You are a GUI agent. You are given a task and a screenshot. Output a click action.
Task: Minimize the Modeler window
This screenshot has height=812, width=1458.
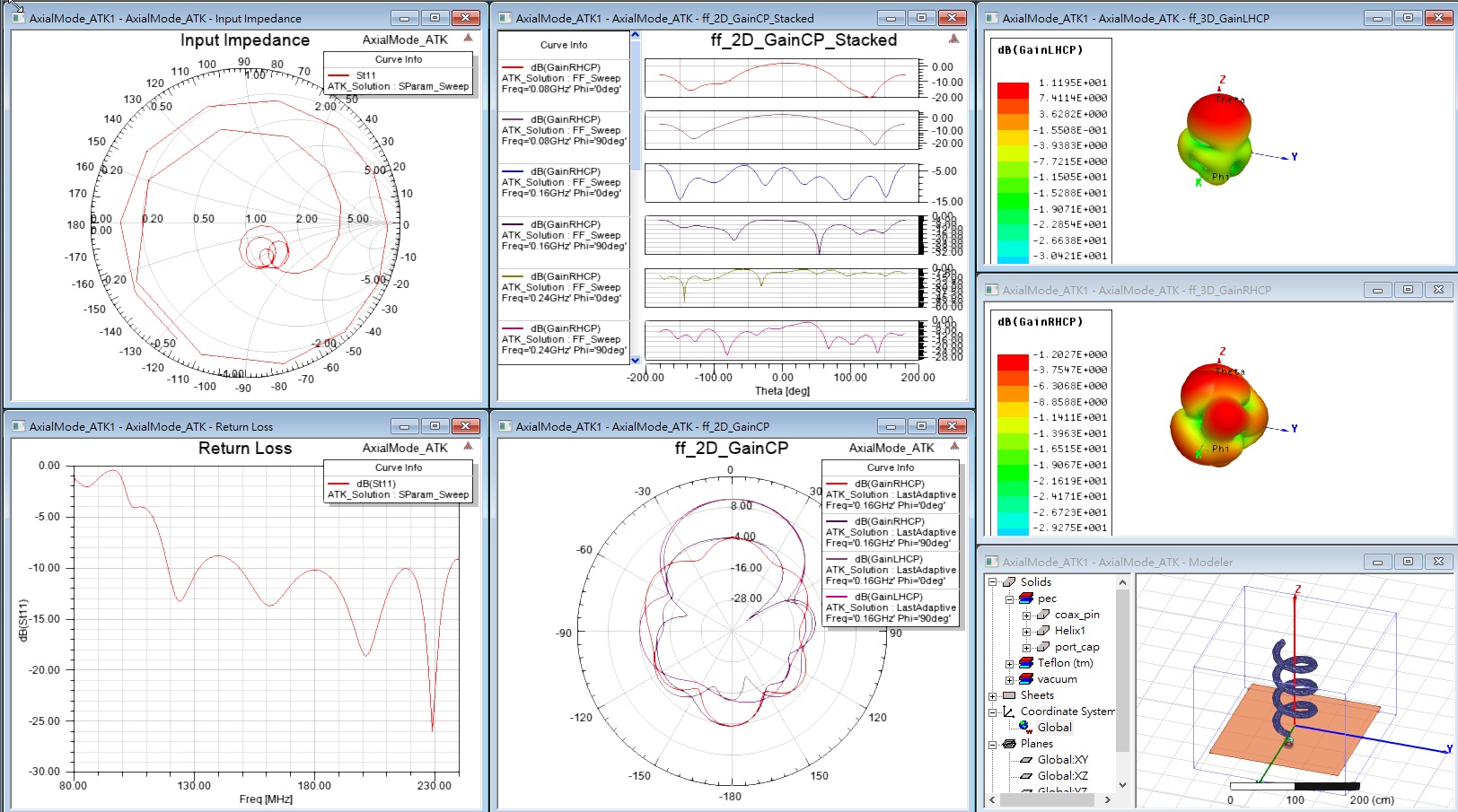click(x=1377, y=562)
